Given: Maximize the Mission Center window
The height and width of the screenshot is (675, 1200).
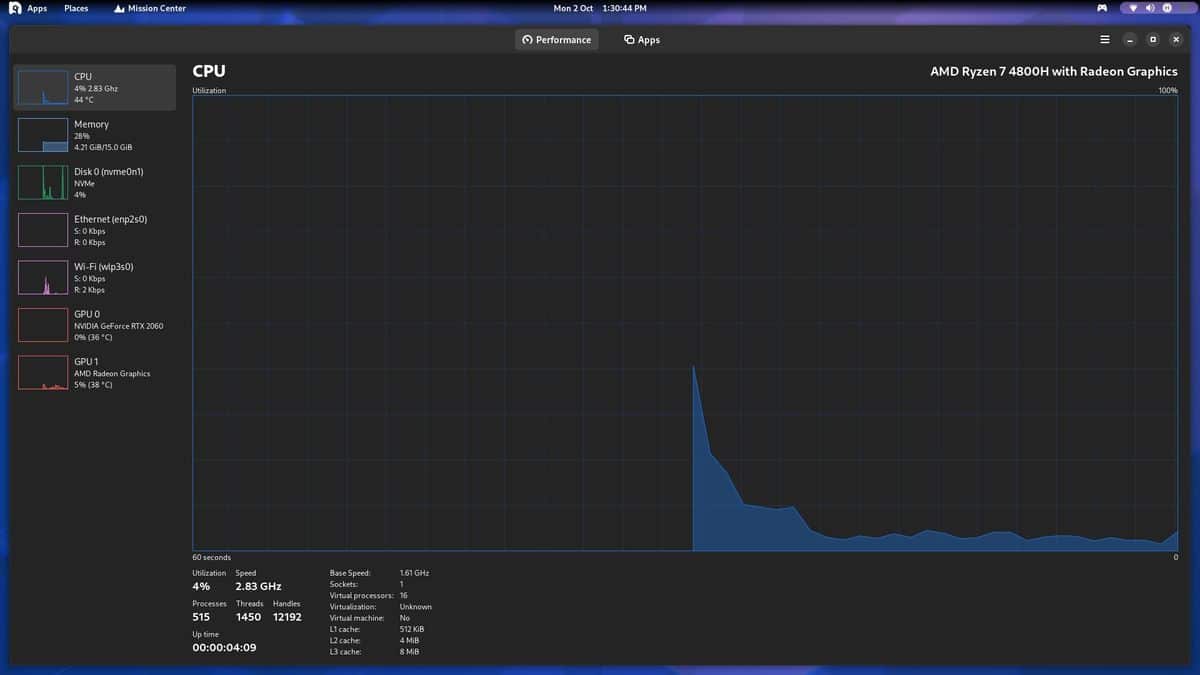Looking at the screenshot, I should pyautogui.click(x=1153, y=40).
